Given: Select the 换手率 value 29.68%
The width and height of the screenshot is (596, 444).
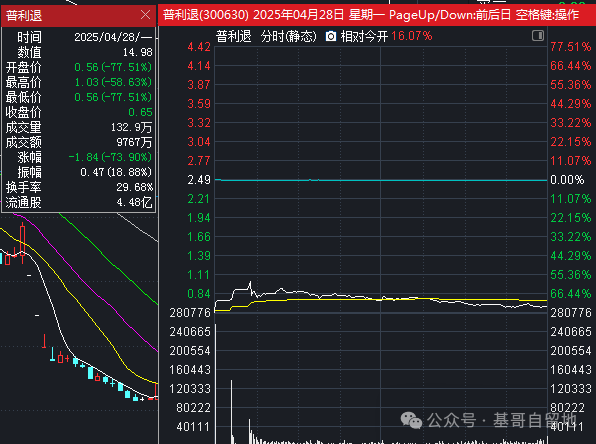Looking at the screenshot, I should tap(135, 187).
